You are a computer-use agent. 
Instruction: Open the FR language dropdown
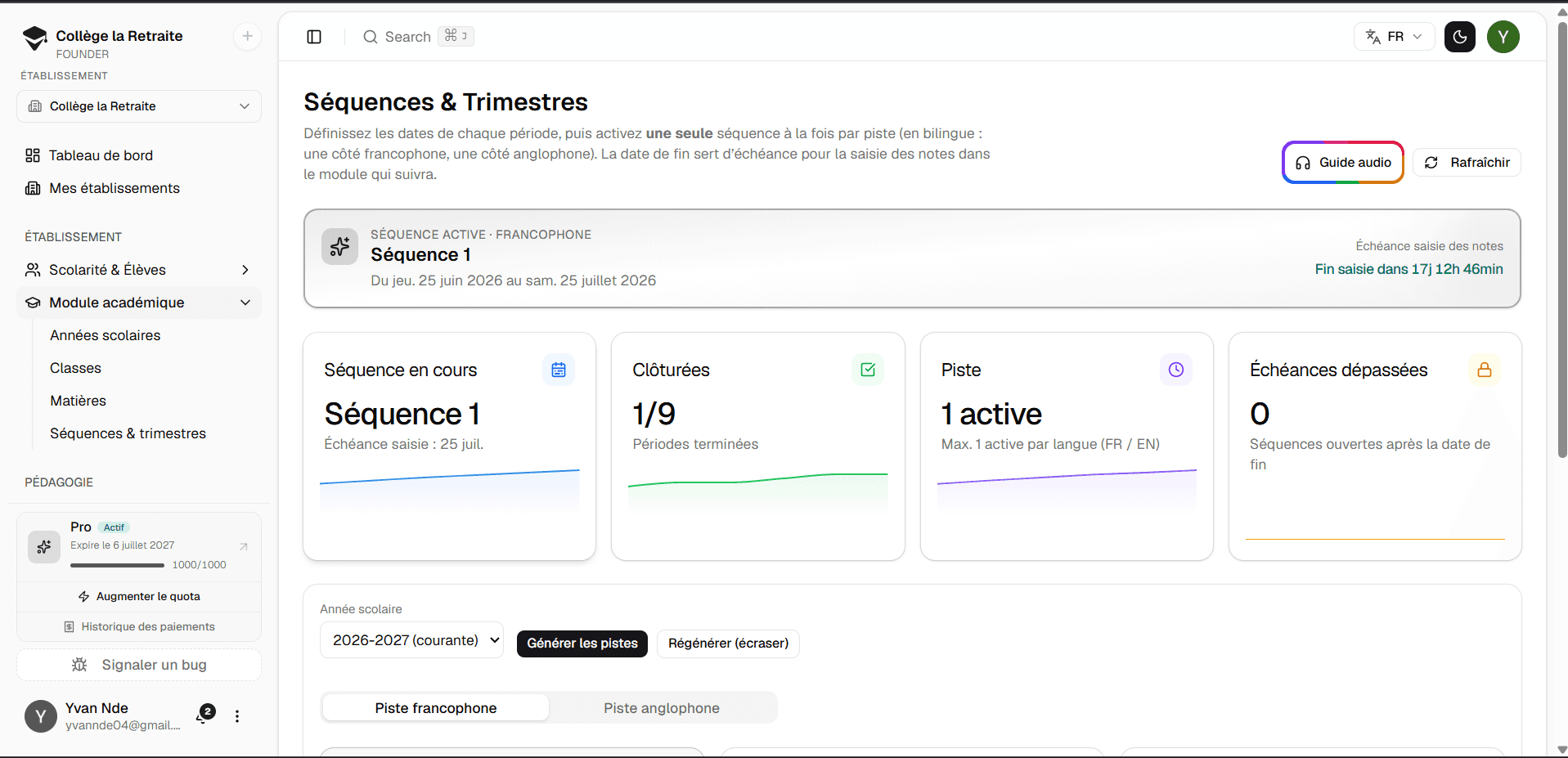(x=1394, y=37)
